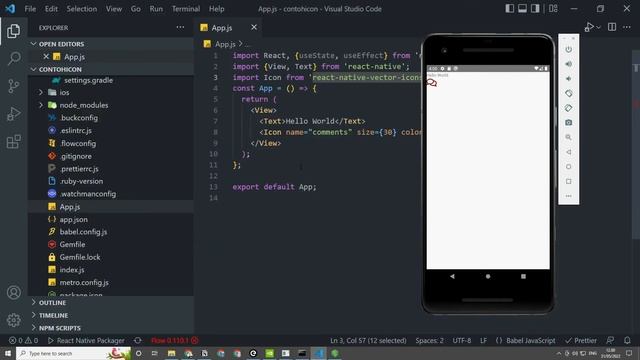
Task: Tap the recents button on the phone screen
Action: pyautogui.click(x=523, y=276)
